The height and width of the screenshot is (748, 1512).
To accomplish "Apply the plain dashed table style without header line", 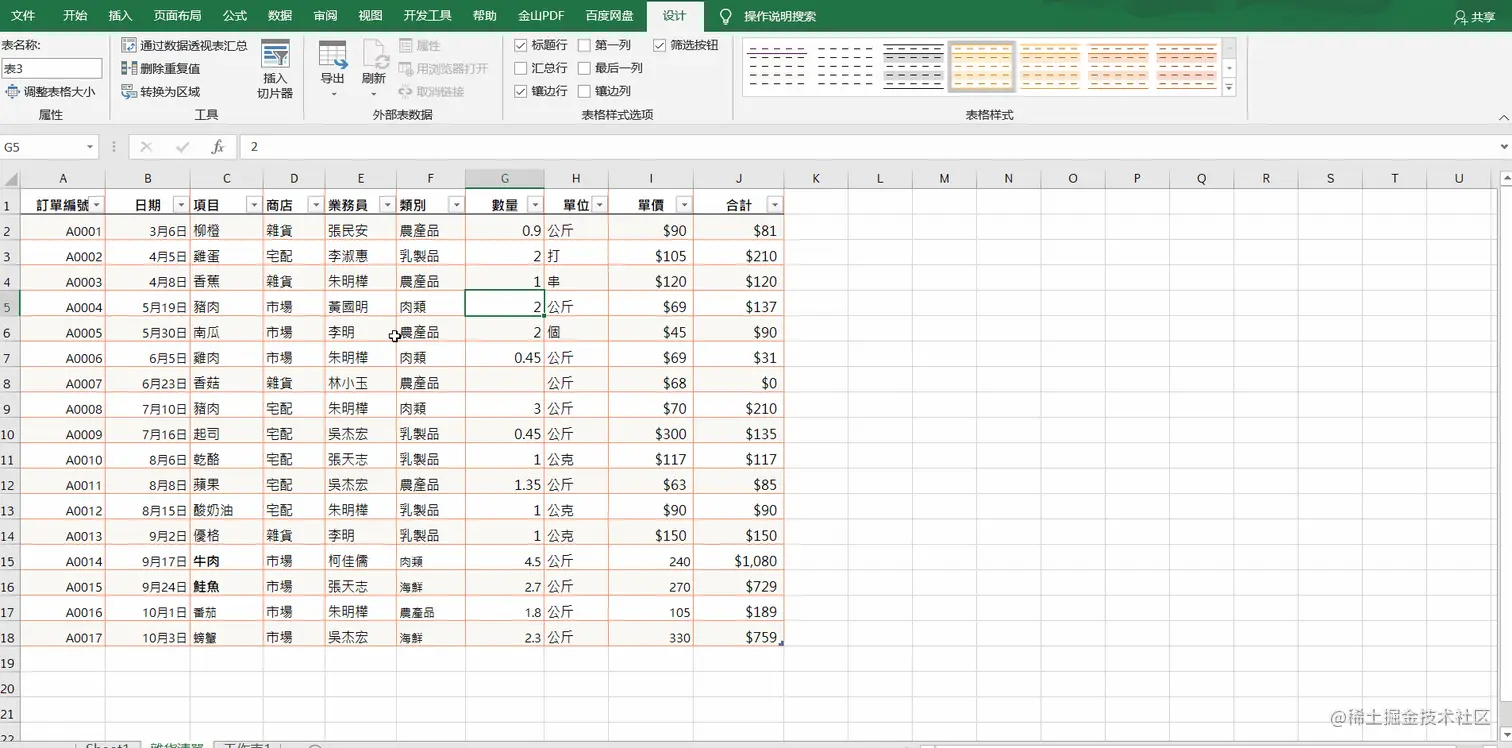I will coord(845,66).
